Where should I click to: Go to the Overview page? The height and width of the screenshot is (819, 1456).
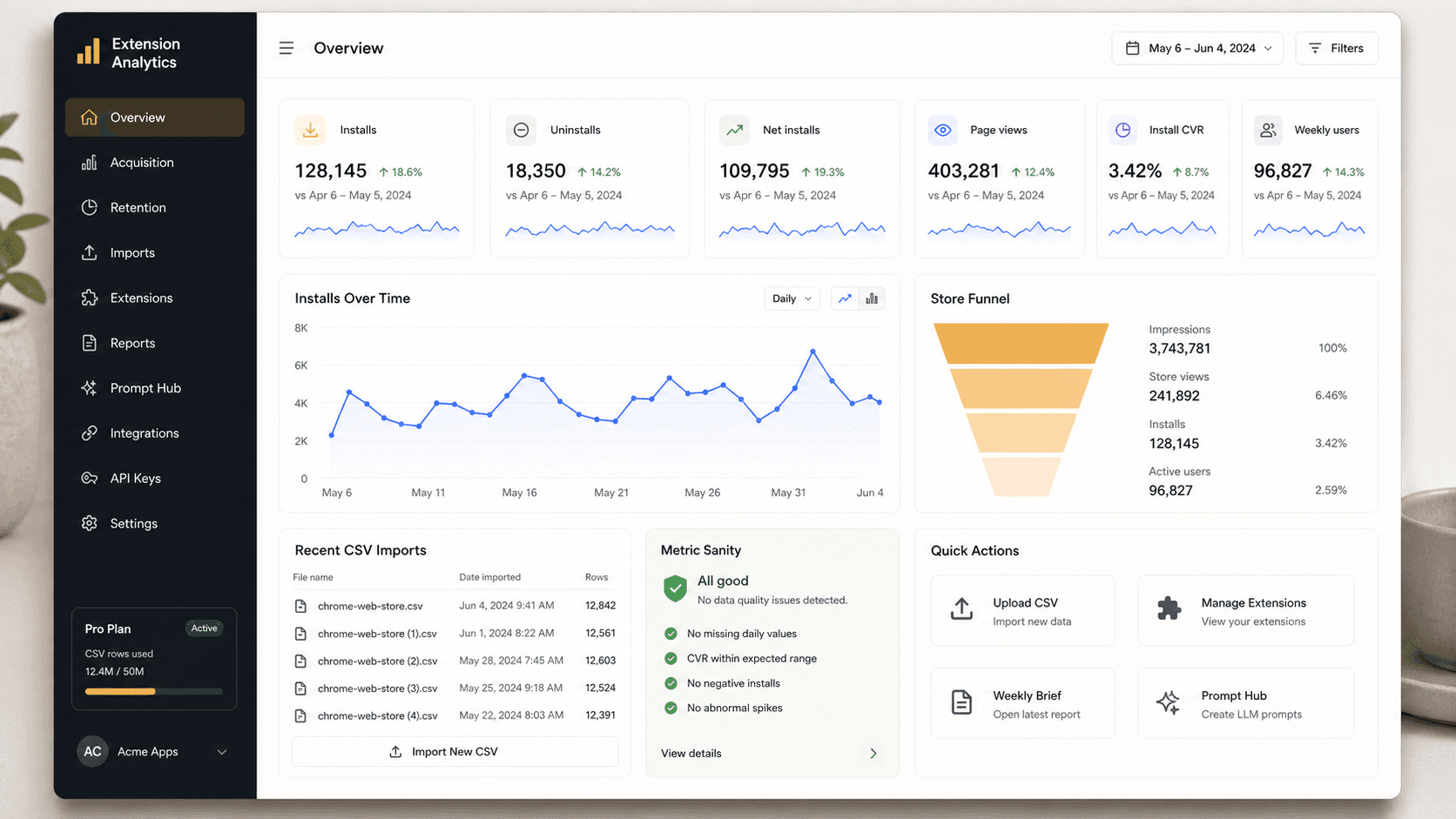pos(155,117)
